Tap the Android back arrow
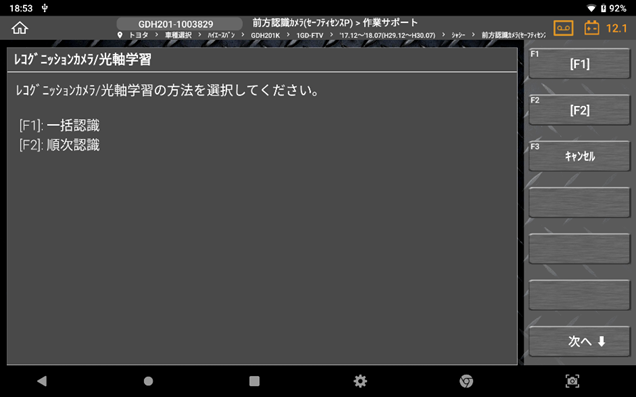Viewport: 636px width, 397px height. point(42,381)
